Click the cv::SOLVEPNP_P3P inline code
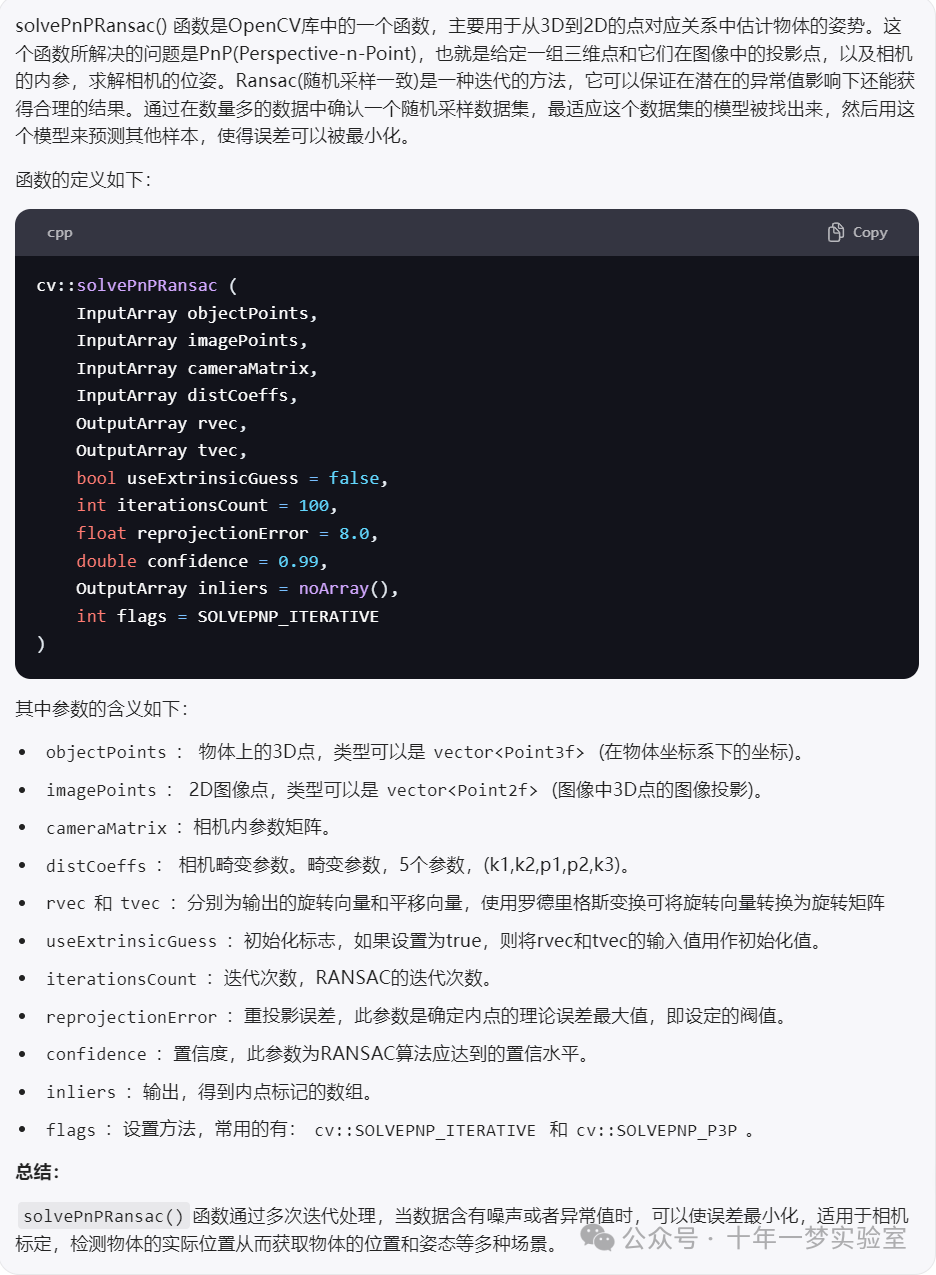This screenshot has height=1275, width=936. (657, 1130)
